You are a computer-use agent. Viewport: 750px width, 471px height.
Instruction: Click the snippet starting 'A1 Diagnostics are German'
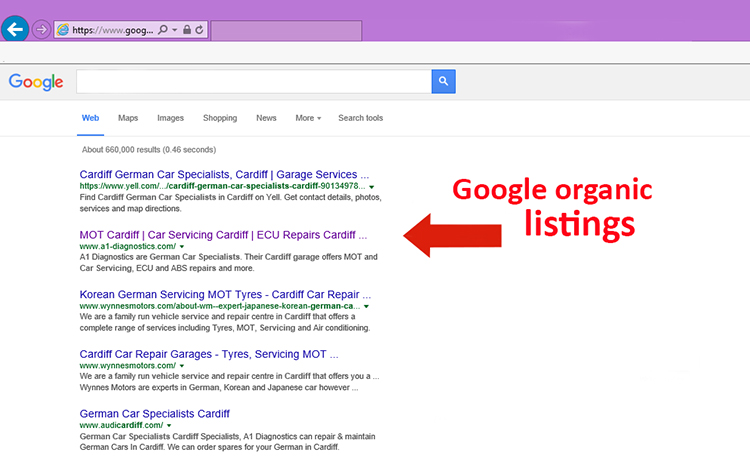(229, 263)
